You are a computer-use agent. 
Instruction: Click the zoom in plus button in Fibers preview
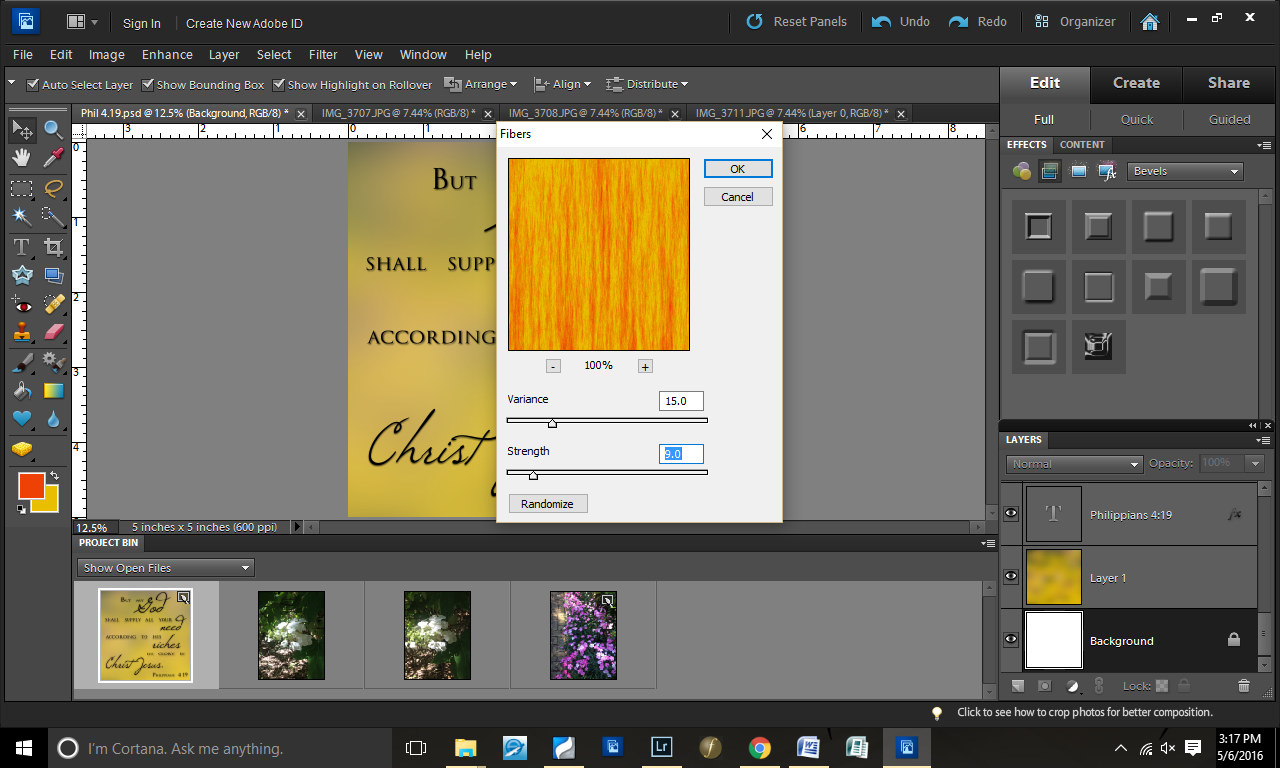[645, 366]
